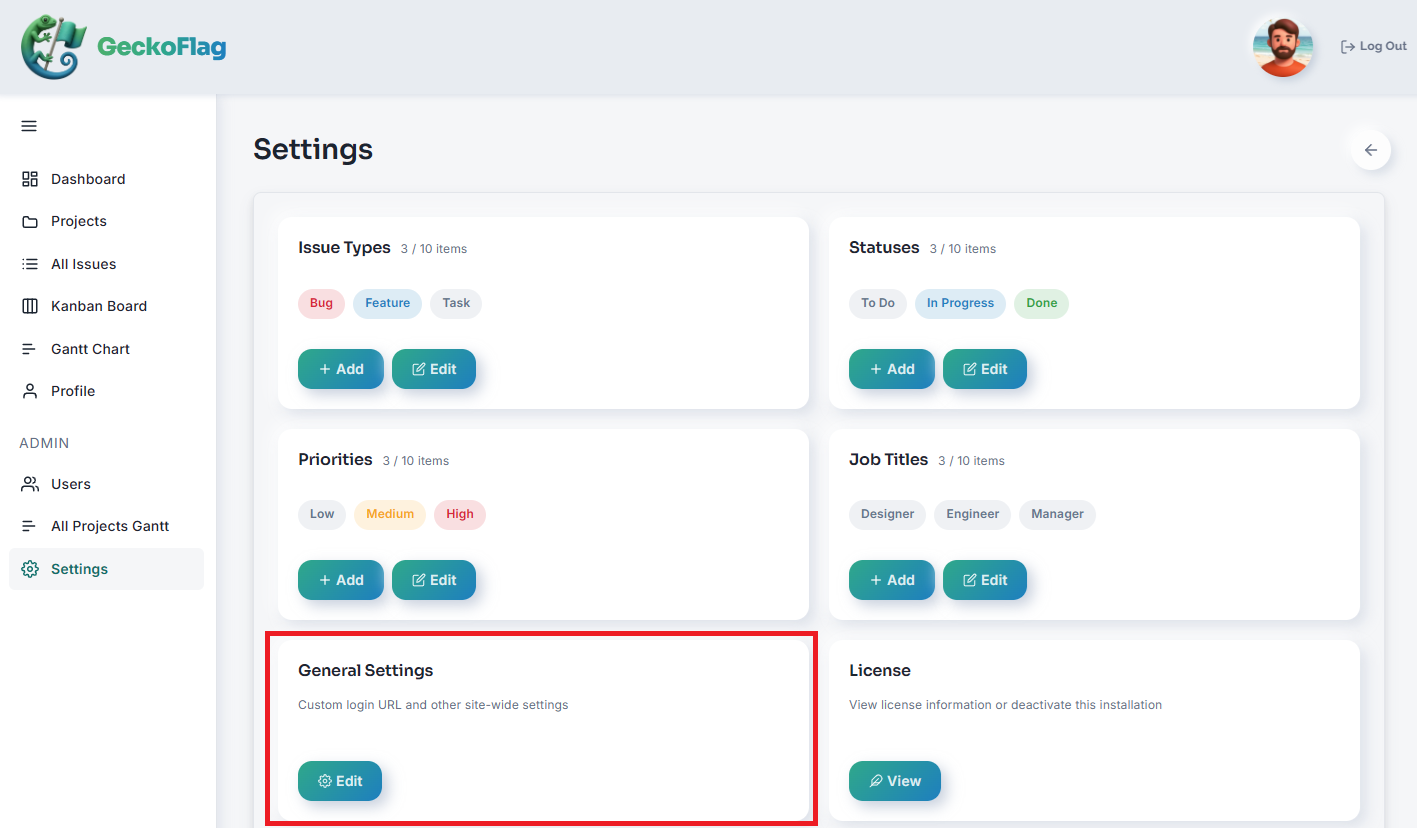1417x828 pixels.
Task: Open the user avatar picture
Action: click(x=1282, y=46)
